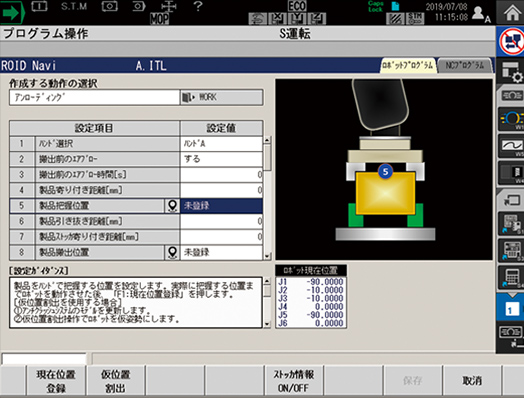Open the アンローディング action selection box
The height and width of the screenshot is (398, 524).
pos(95,98)
